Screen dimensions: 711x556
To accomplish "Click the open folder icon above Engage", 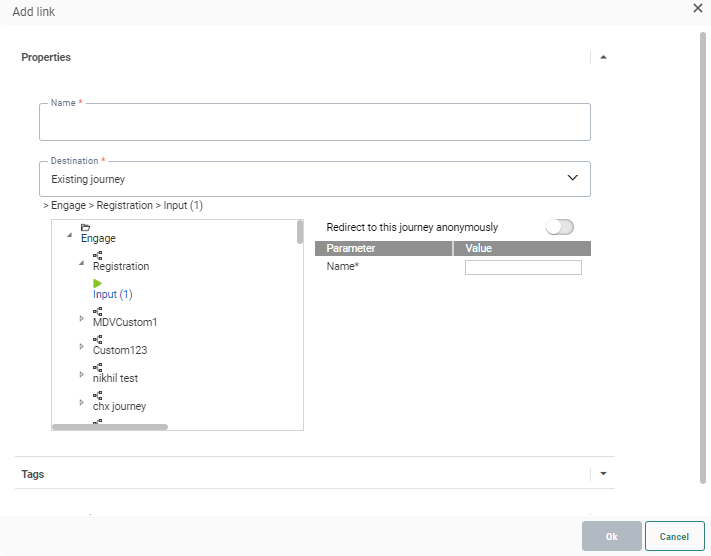I will click(x=85, y=228).
